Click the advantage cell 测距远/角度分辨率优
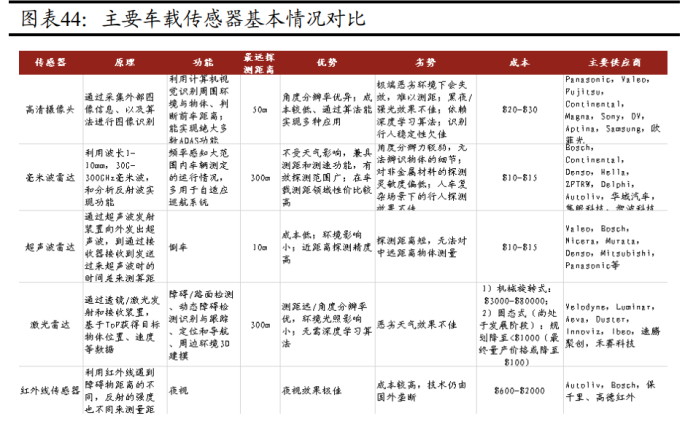The width and height of the screenshot is (687, 425). click(327, 325)
